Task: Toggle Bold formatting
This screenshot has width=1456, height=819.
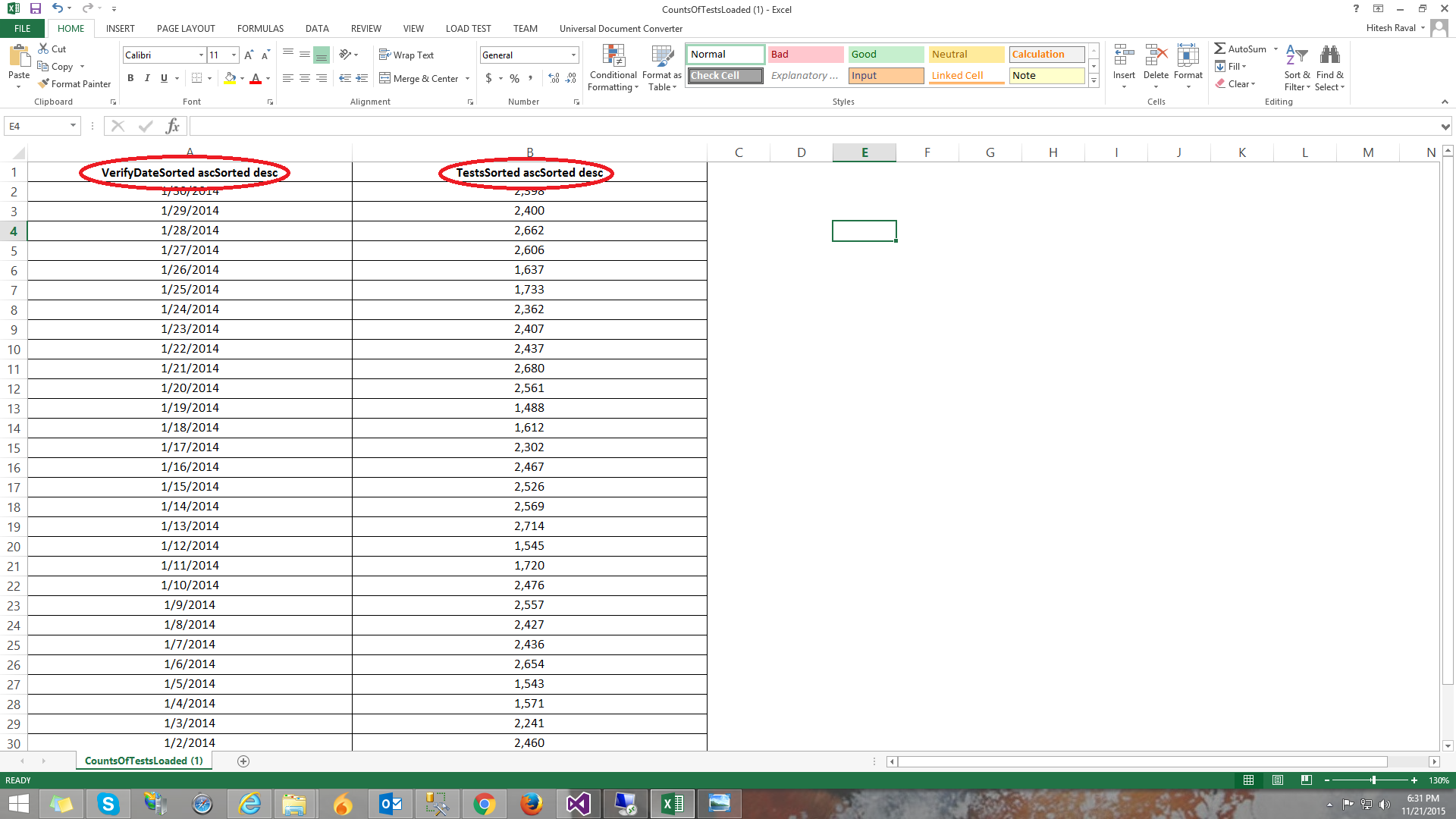Action: point(130,78)
